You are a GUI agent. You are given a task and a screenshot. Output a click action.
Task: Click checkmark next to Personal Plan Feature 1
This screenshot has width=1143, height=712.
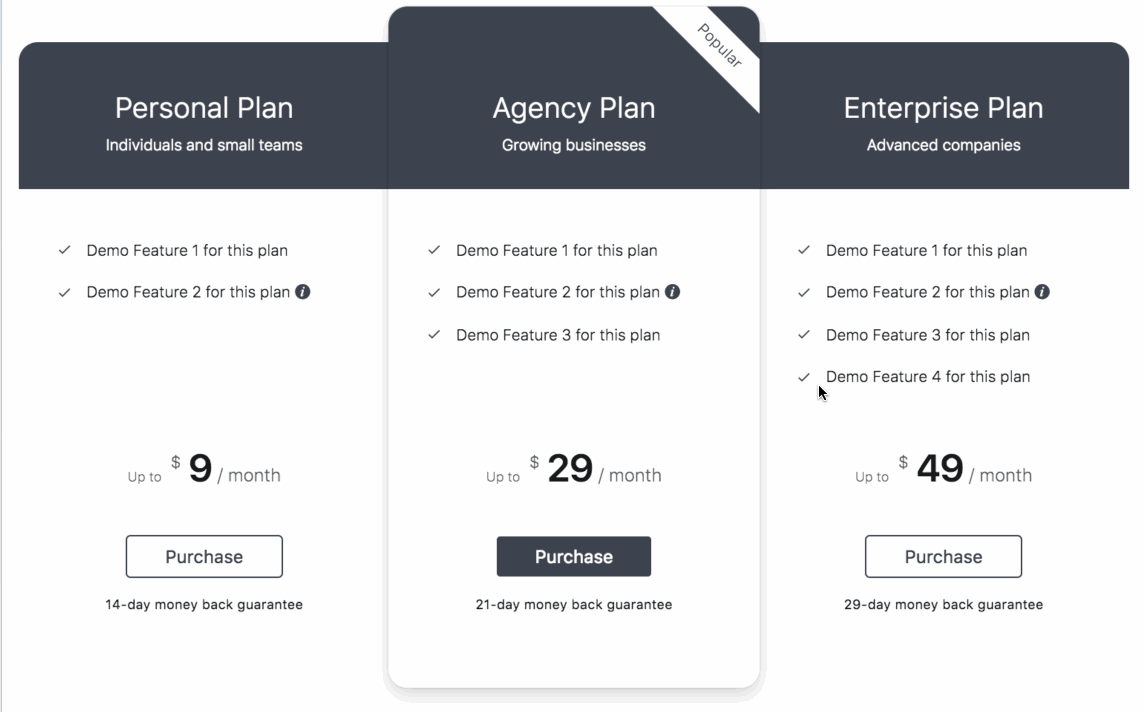point(65,250)
